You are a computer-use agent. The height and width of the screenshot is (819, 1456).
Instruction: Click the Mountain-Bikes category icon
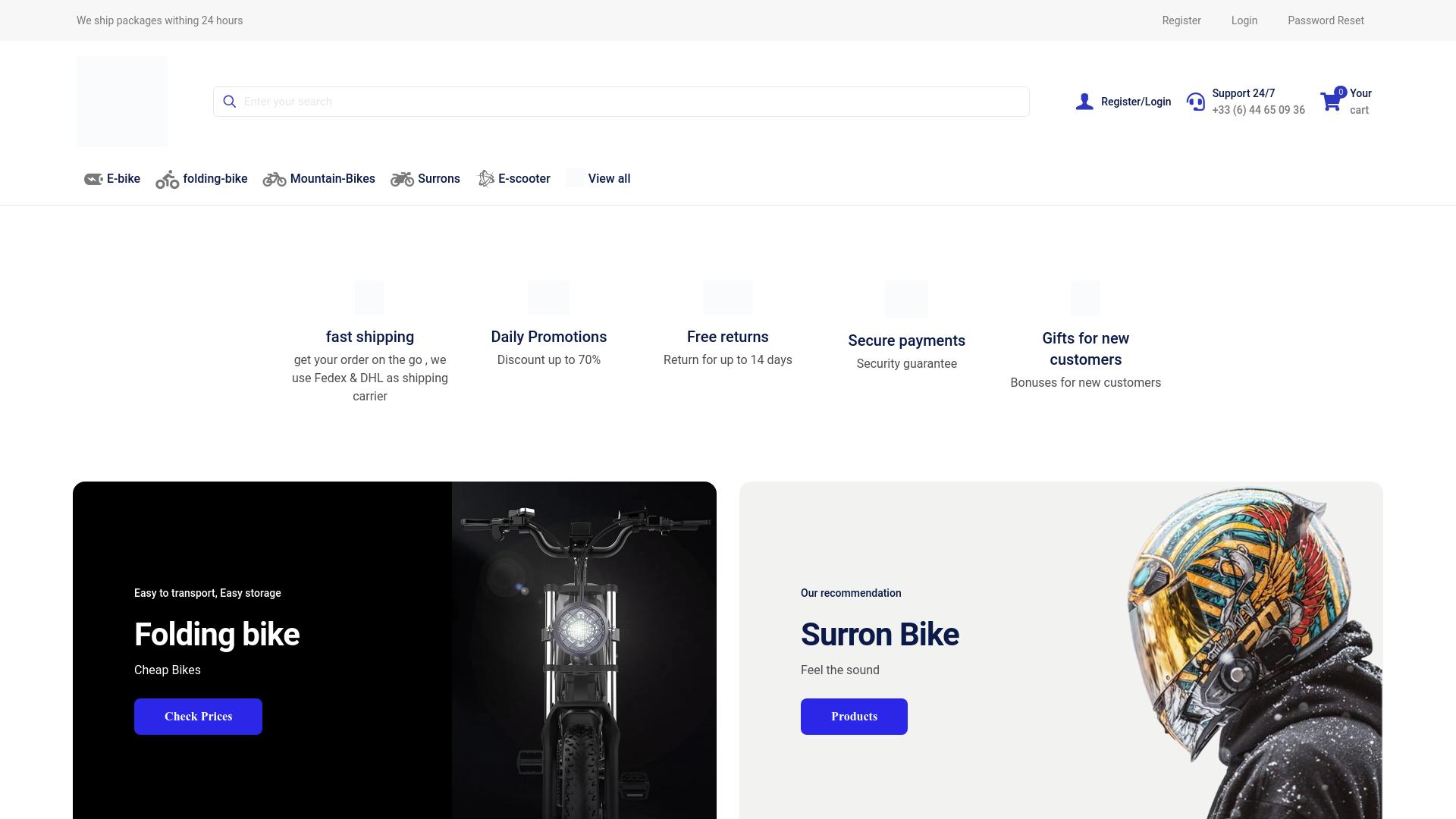click(275, 179)
